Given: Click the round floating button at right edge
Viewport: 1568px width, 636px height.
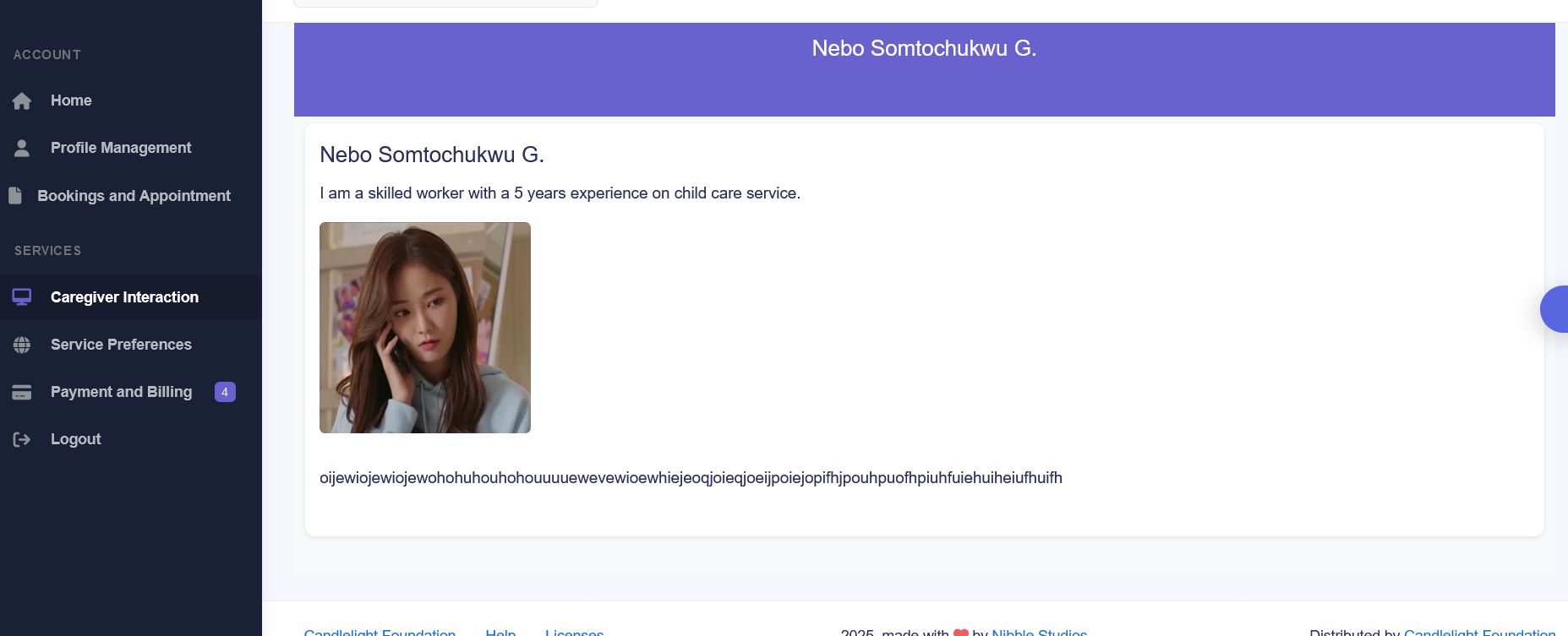Looking at the screenshot, I should click(x=1554, y=309).
